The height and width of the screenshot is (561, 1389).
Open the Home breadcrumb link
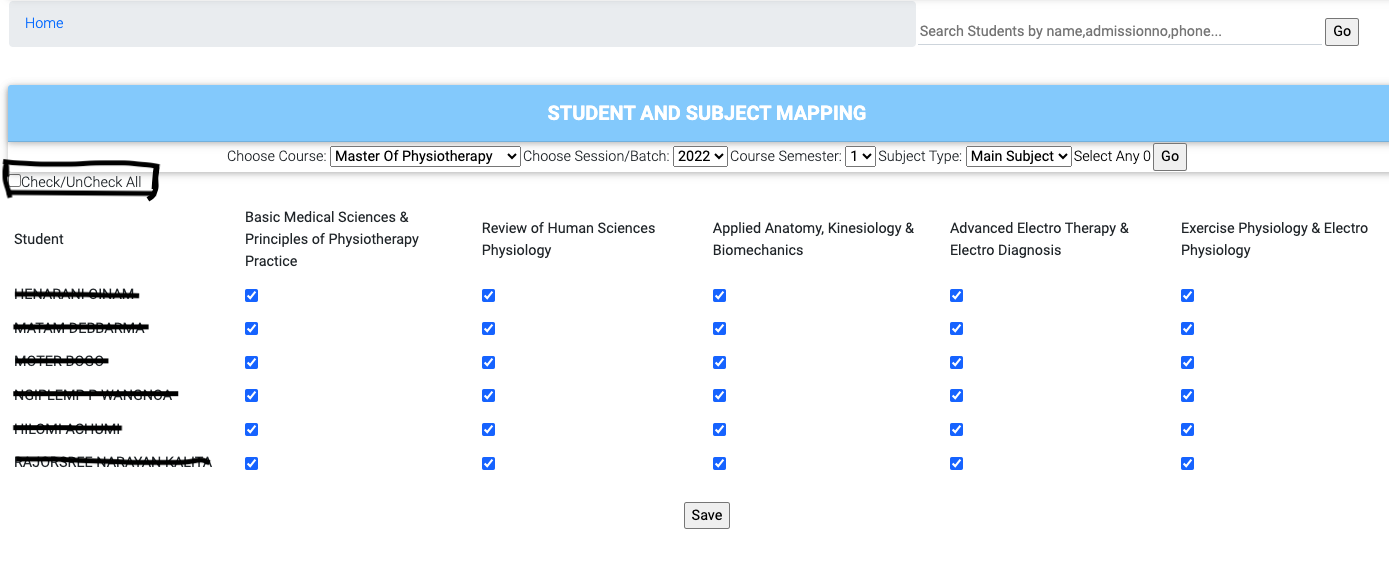(x=44, y=23)
